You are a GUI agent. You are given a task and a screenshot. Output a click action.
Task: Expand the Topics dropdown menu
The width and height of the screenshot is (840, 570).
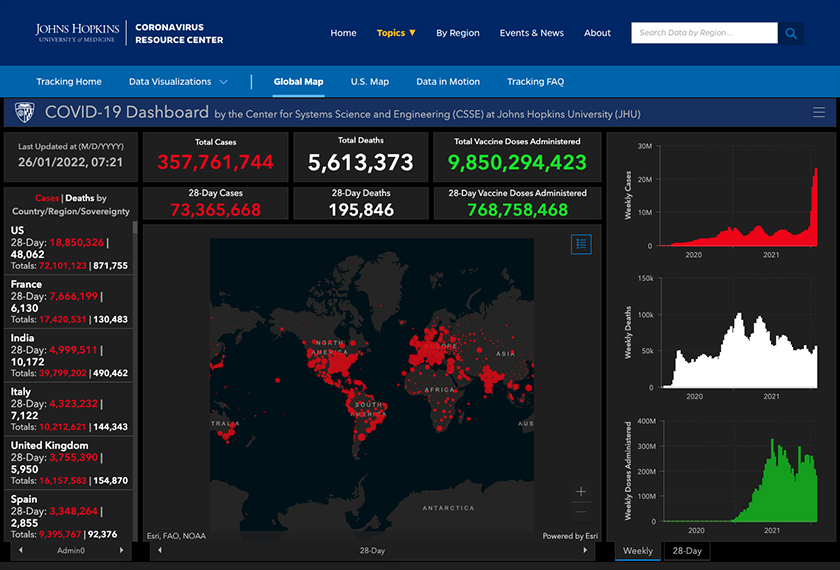[x=396, y=33]
